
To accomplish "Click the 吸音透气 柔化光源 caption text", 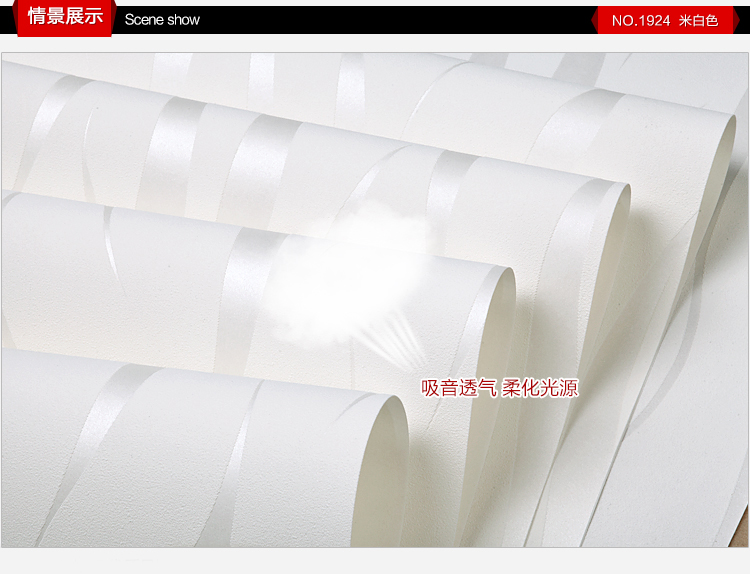I will coord(499,387).
